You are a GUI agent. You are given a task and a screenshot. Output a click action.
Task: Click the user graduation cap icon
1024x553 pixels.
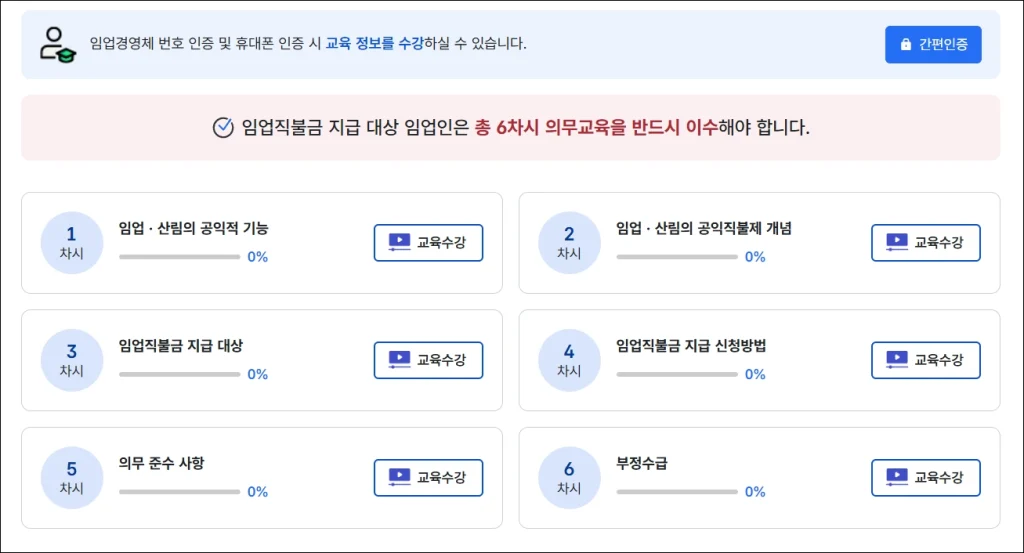[x=56, y=44]
